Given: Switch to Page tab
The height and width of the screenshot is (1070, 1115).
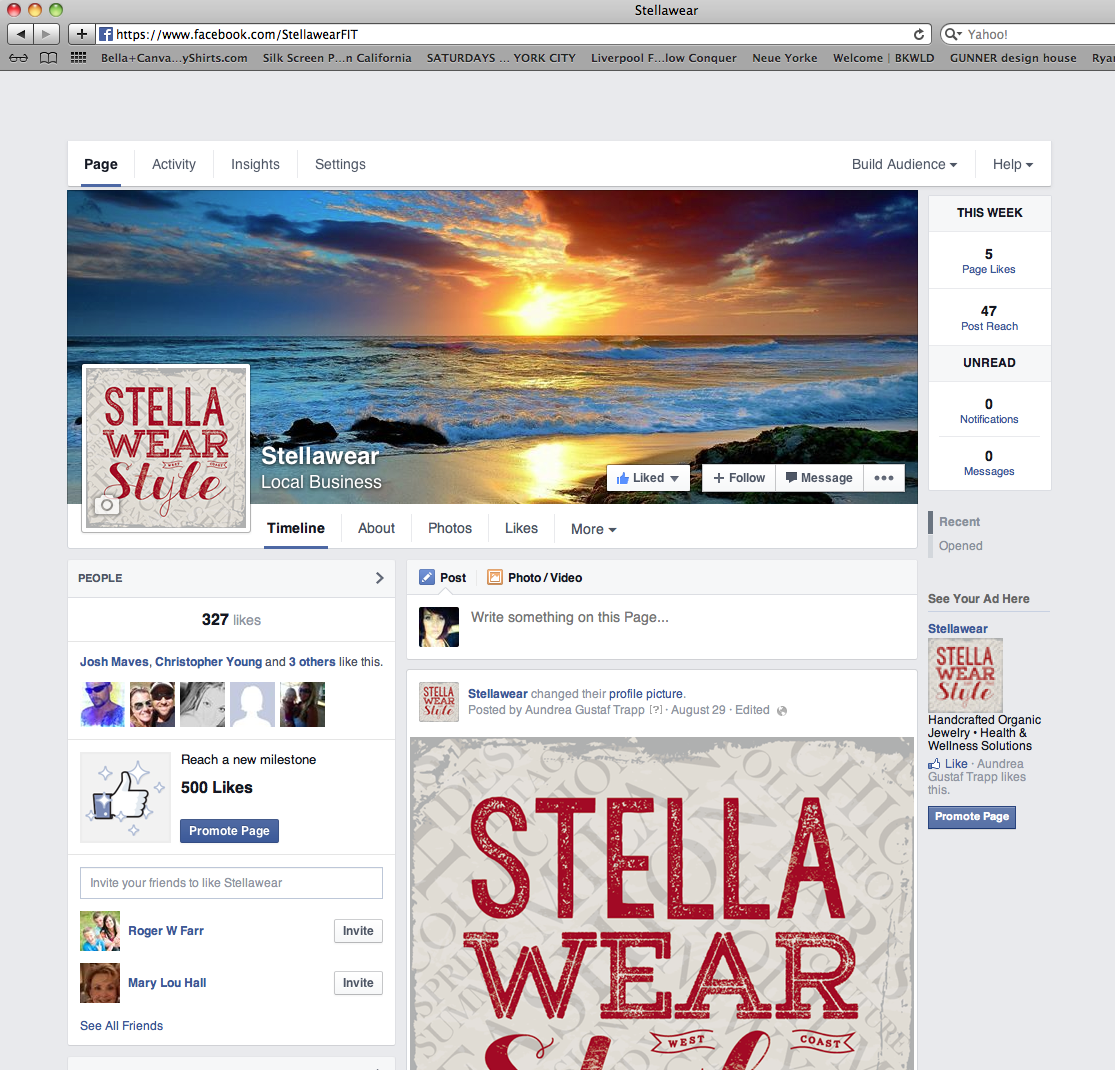Looking at the screenshot, I should [x=101, y=164].
